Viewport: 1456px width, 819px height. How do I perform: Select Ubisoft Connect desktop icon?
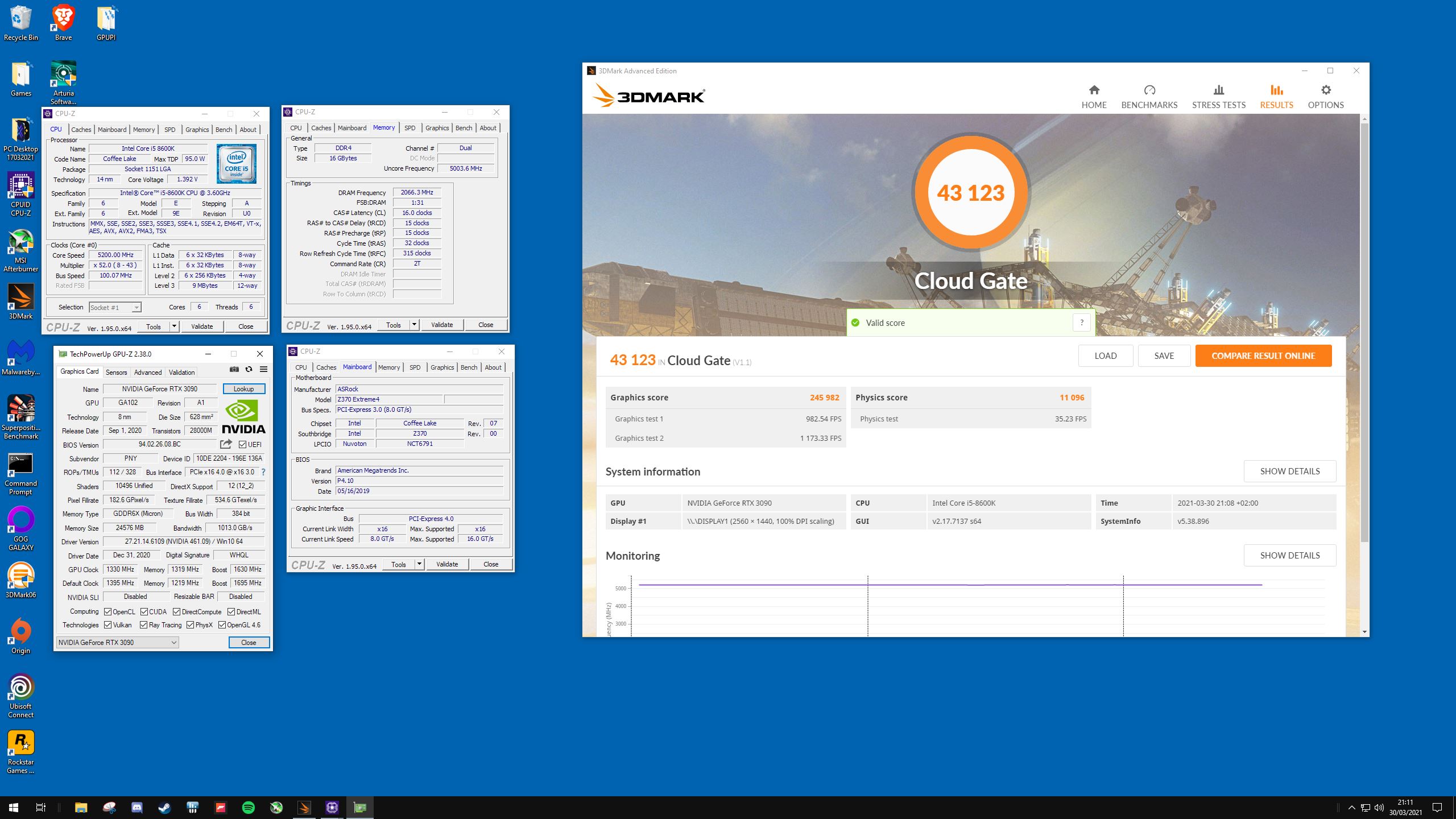(21, 696)
